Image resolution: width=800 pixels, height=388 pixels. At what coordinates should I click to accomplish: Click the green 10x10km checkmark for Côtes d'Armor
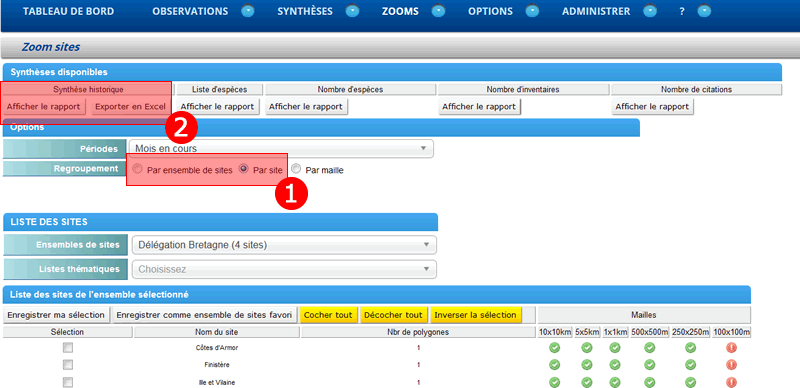(x=554, y=348)
